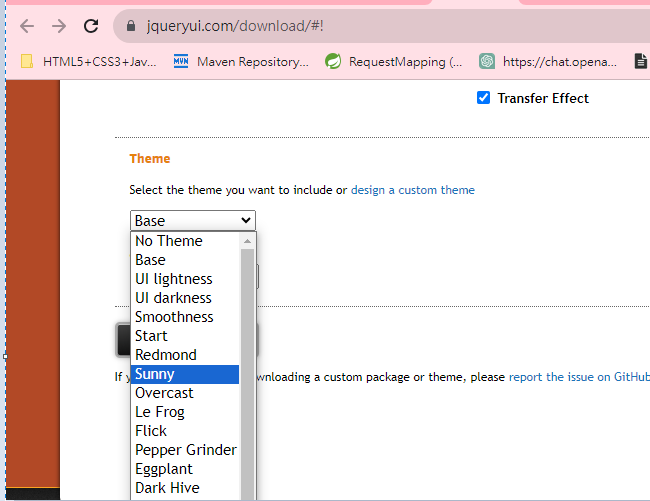Select No Theme from the list
The width and height of the screenshot is (650, 501).
185,241
